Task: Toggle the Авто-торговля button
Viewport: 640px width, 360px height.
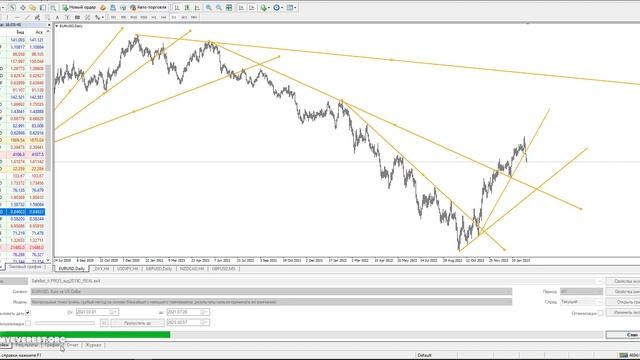Action: tap(149, 7)
